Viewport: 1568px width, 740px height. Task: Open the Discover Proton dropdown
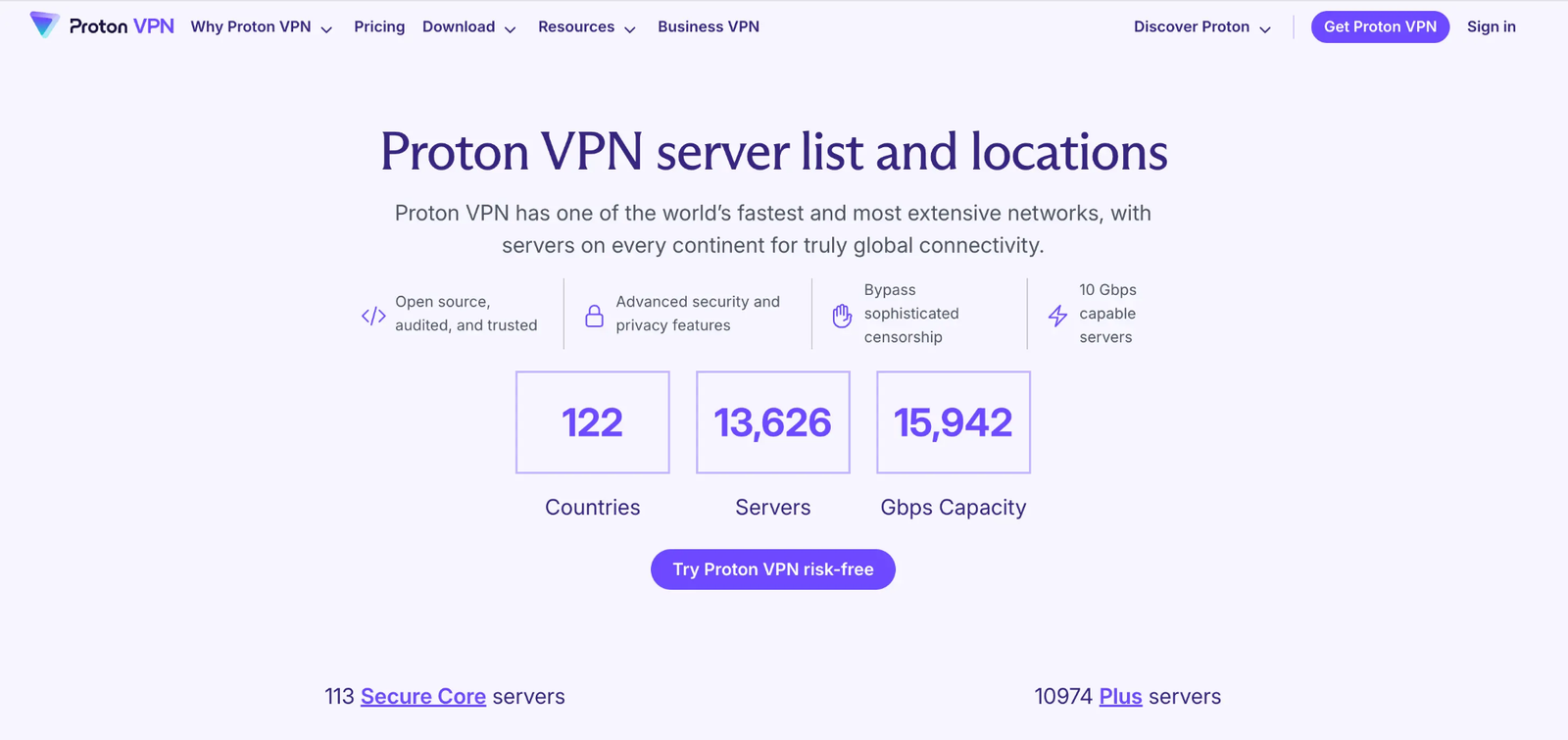coord(1202,27)
